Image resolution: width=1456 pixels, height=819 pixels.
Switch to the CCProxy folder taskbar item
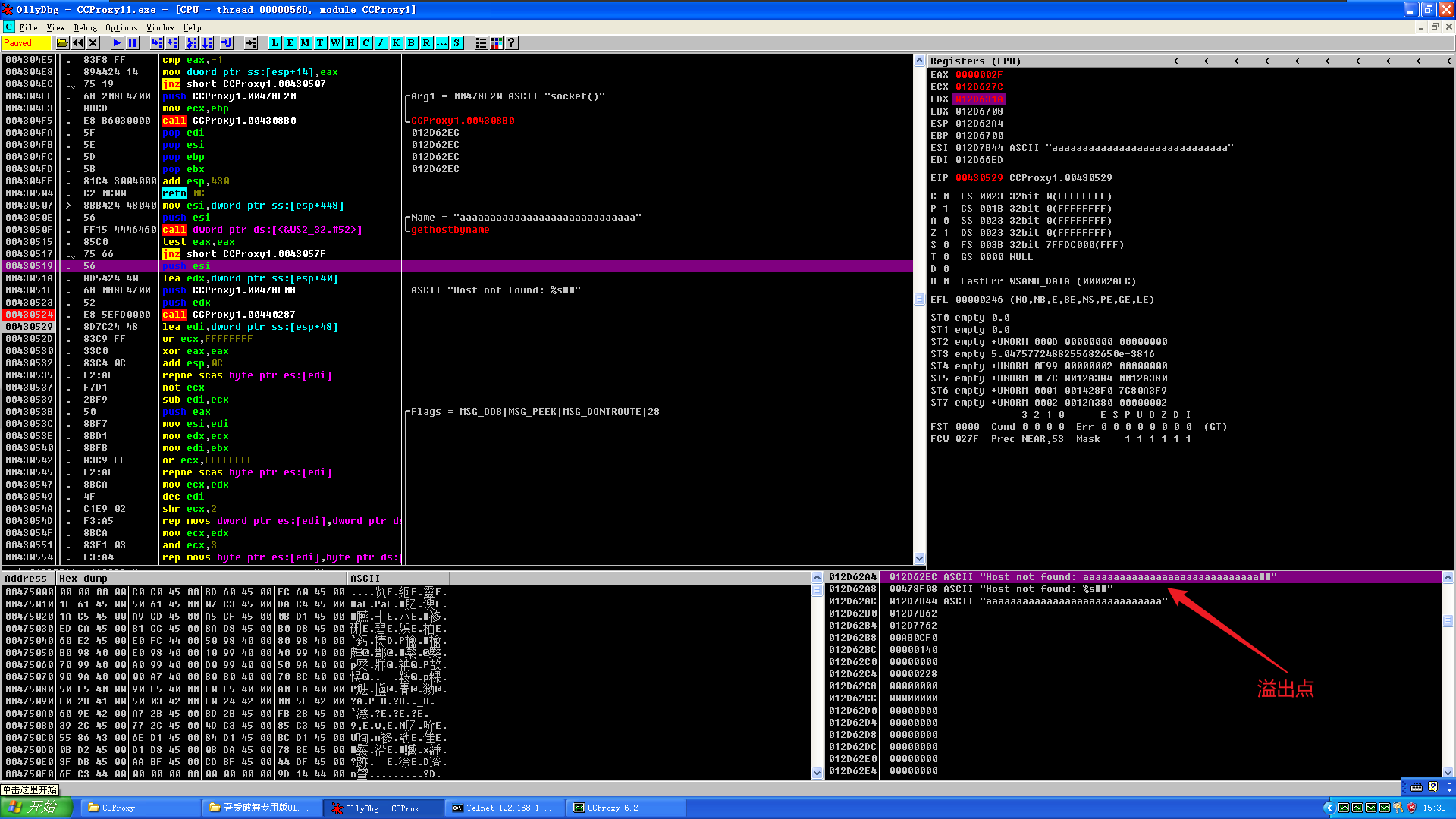(x=140, y=808)
